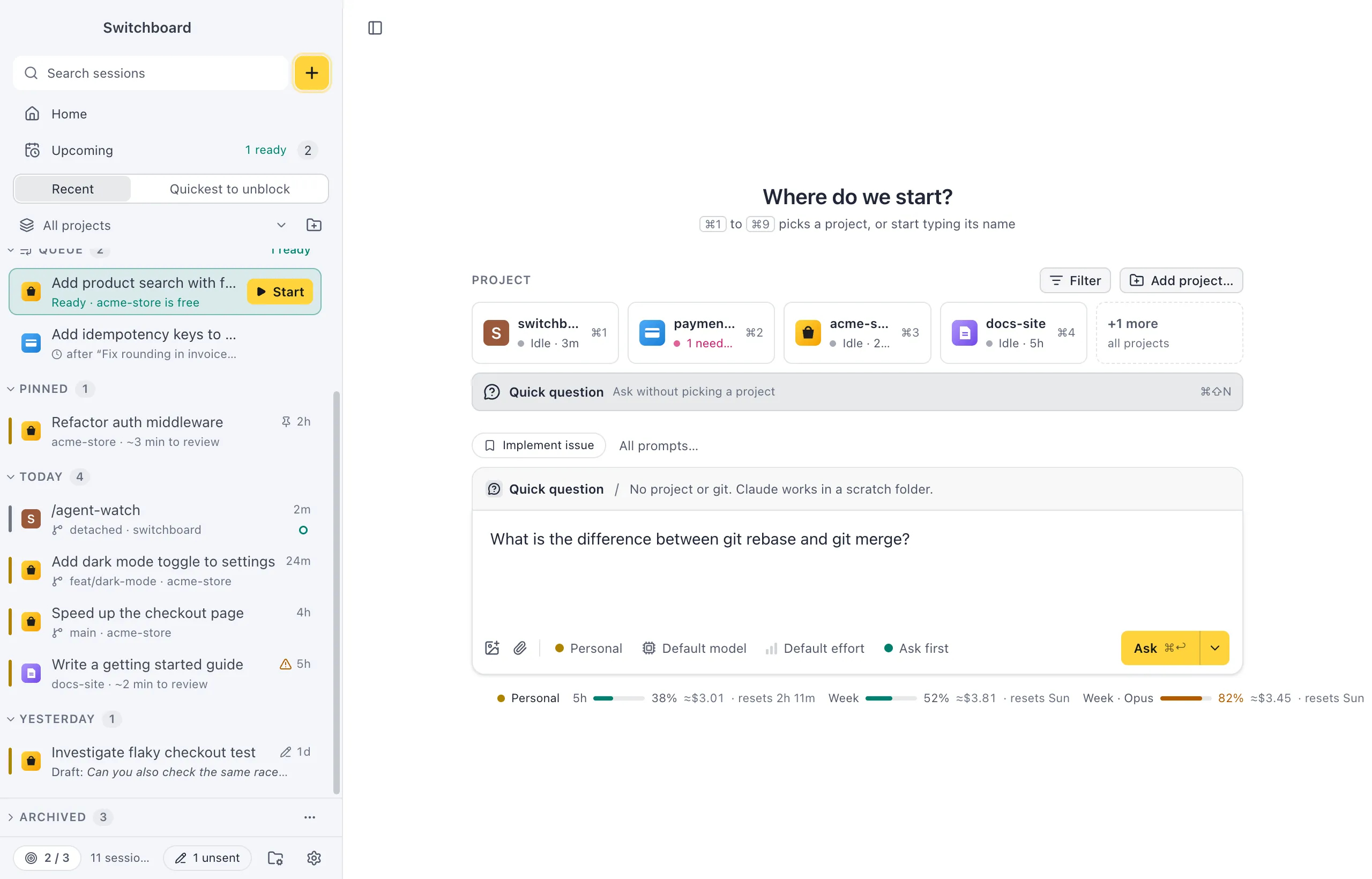Click the sidebar session list scrollbar

[337, 592]
